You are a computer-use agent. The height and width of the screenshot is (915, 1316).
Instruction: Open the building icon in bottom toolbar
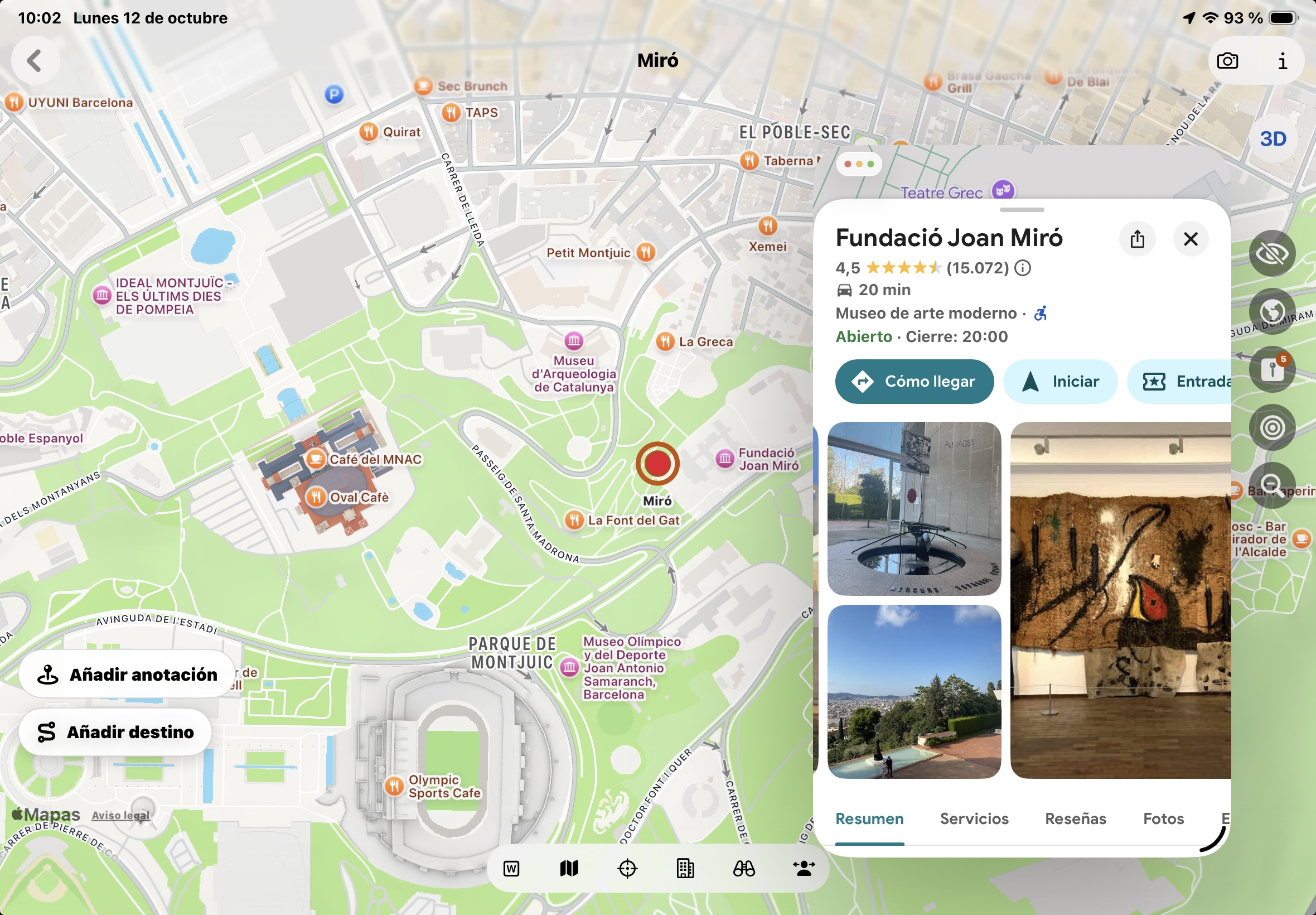685,869
